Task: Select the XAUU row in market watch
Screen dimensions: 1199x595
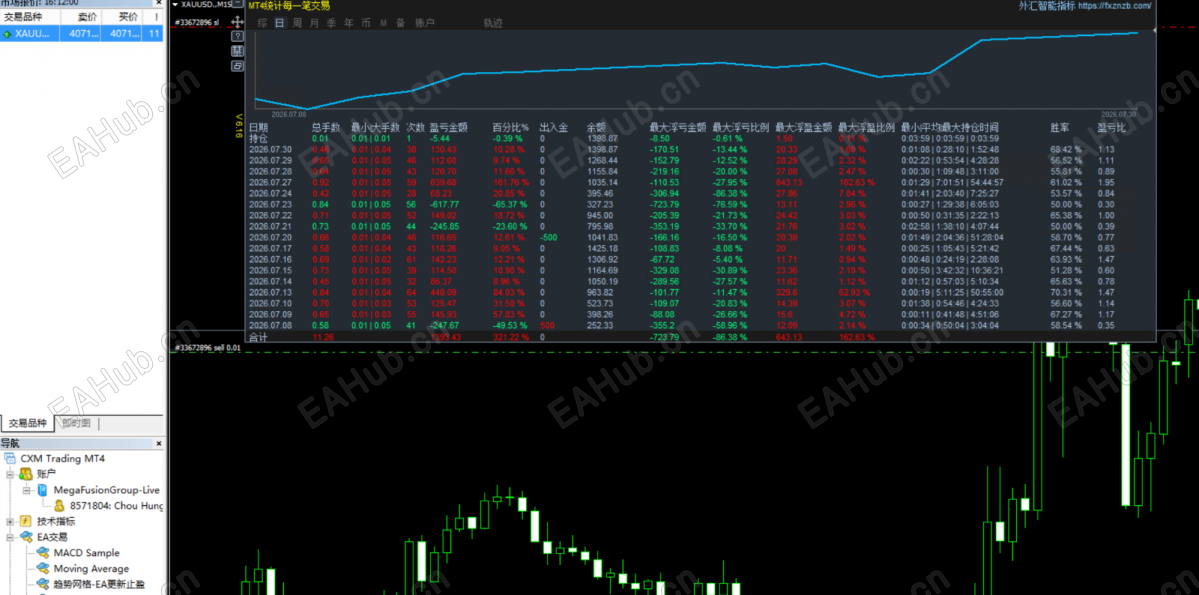Action: pyautogui.click(x=81, y=34)
